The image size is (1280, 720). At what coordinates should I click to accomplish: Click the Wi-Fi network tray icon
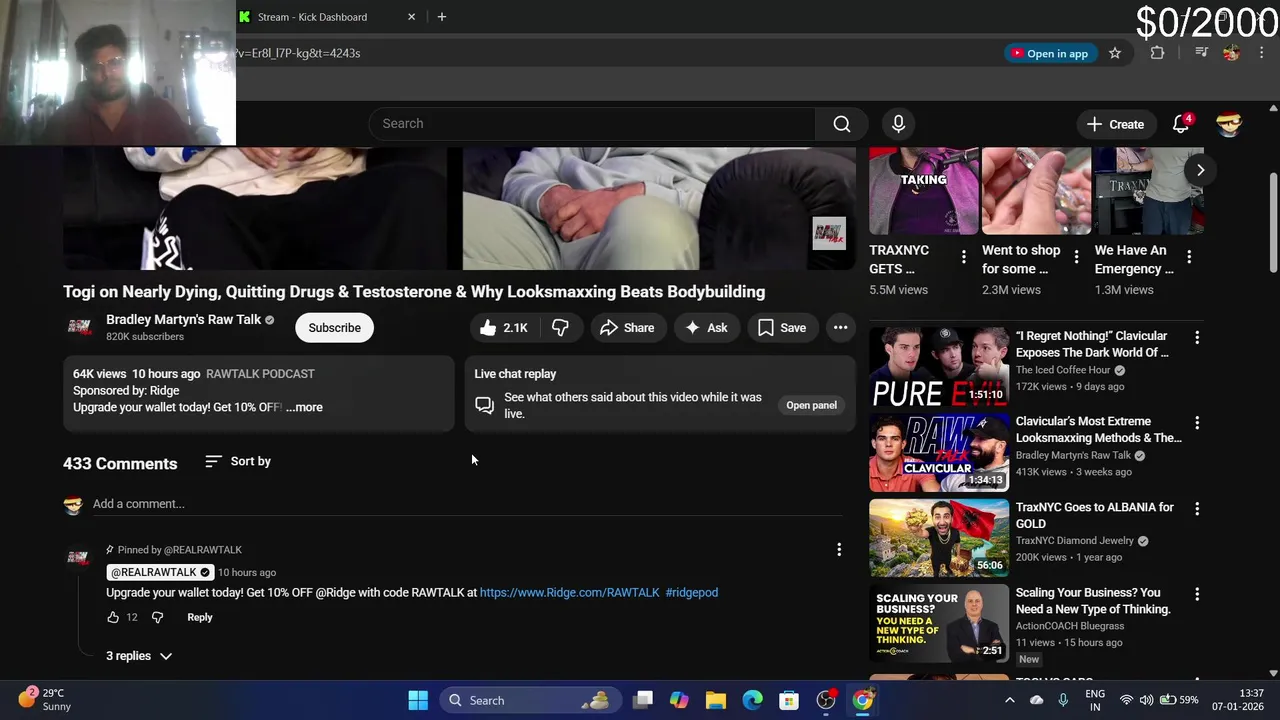tap(1126, 700)
